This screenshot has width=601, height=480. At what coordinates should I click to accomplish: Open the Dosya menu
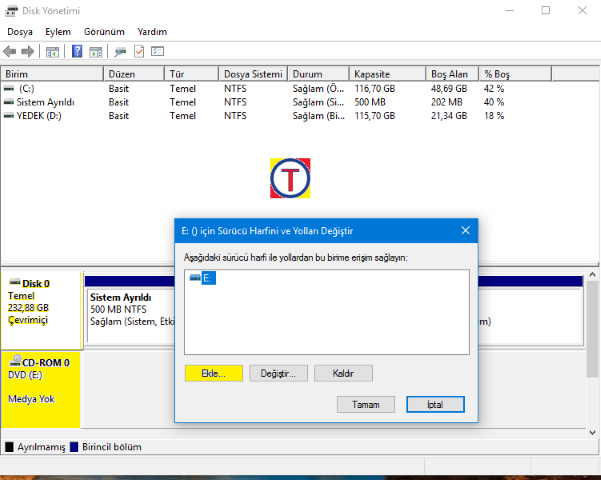pyautogui.click(x=20, y=32)
